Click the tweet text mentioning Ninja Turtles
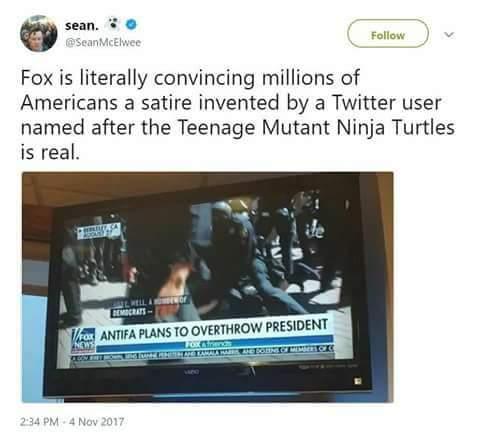The width and height of the screenshot is (480, 438). 237,115
